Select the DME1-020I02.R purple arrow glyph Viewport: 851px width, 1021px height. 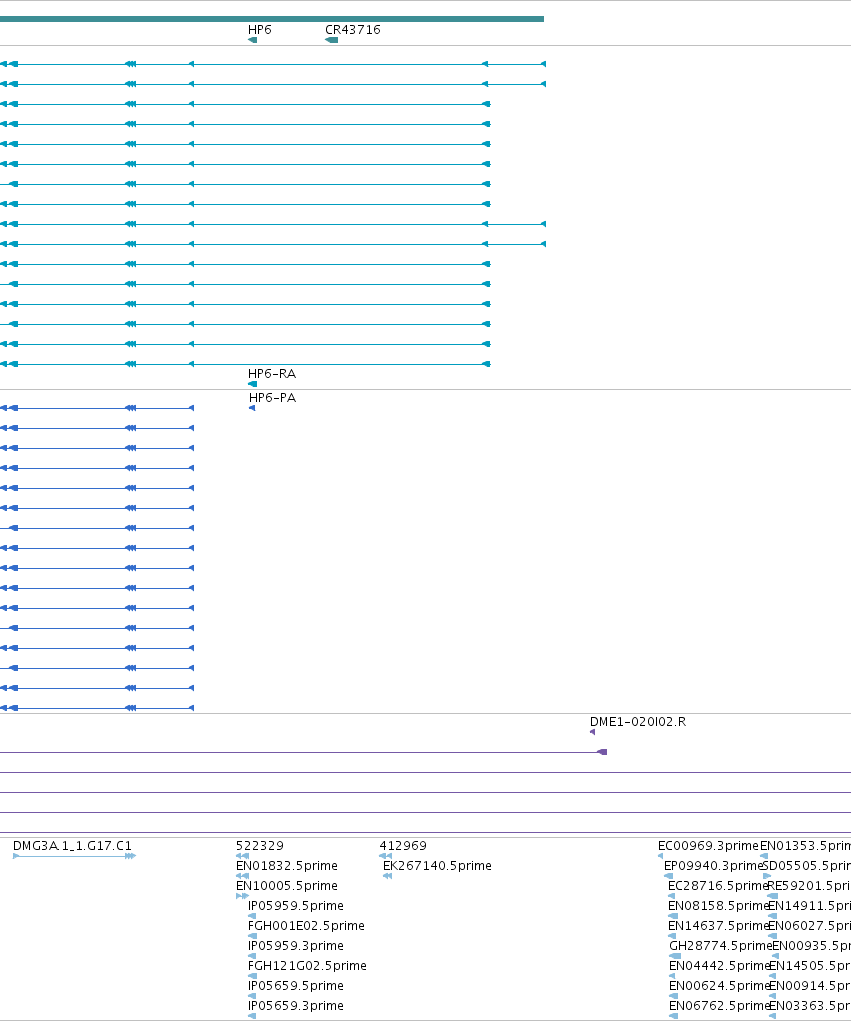coord(593,733)
